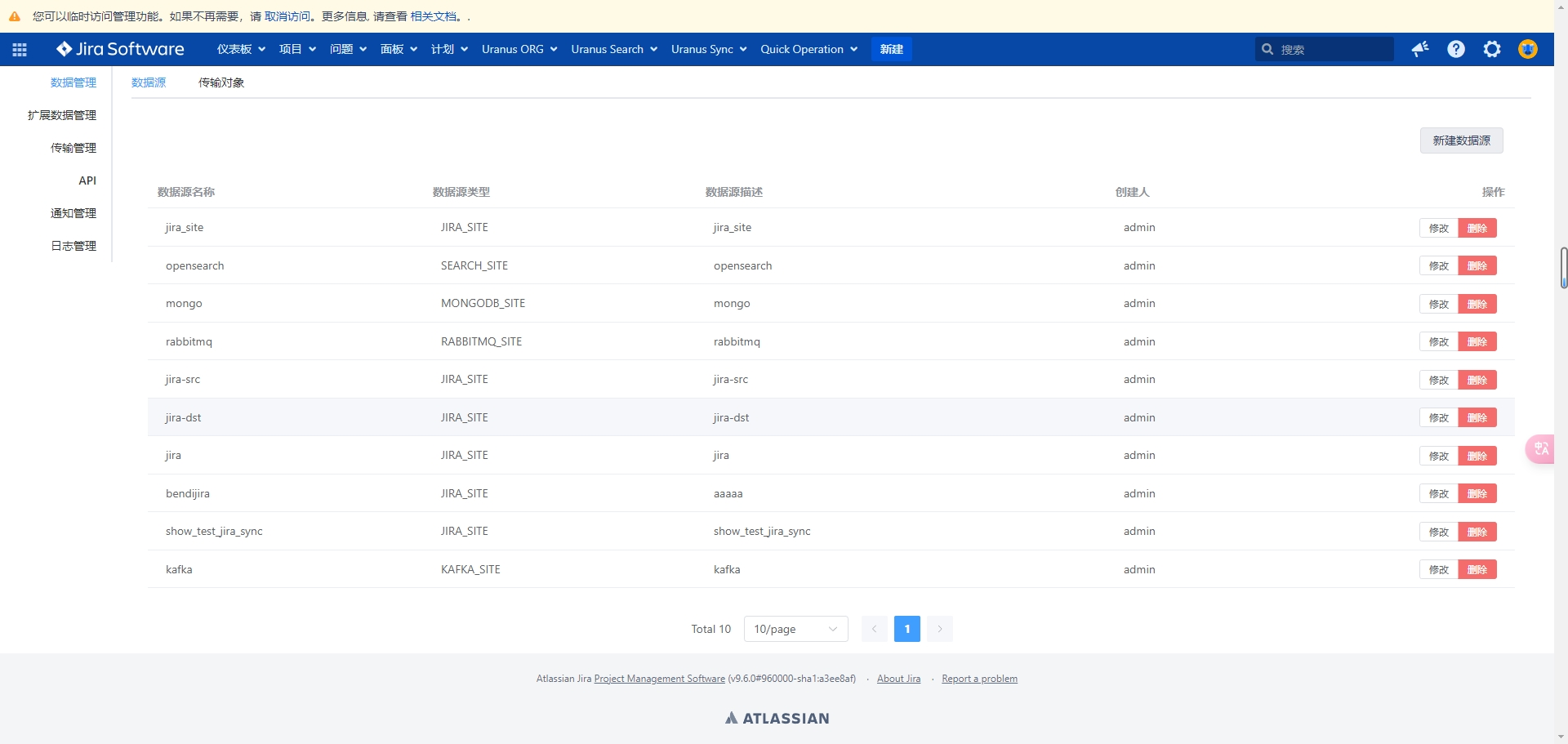Click the MONGODB_SITE type cell

pyautogui.click(x=483, y=303)
